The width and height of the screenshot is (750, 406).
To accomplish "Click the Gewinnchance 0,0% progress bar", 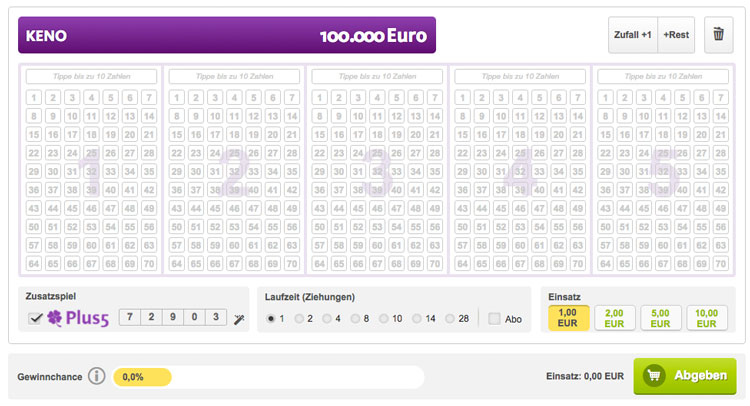I will (268, 377).
